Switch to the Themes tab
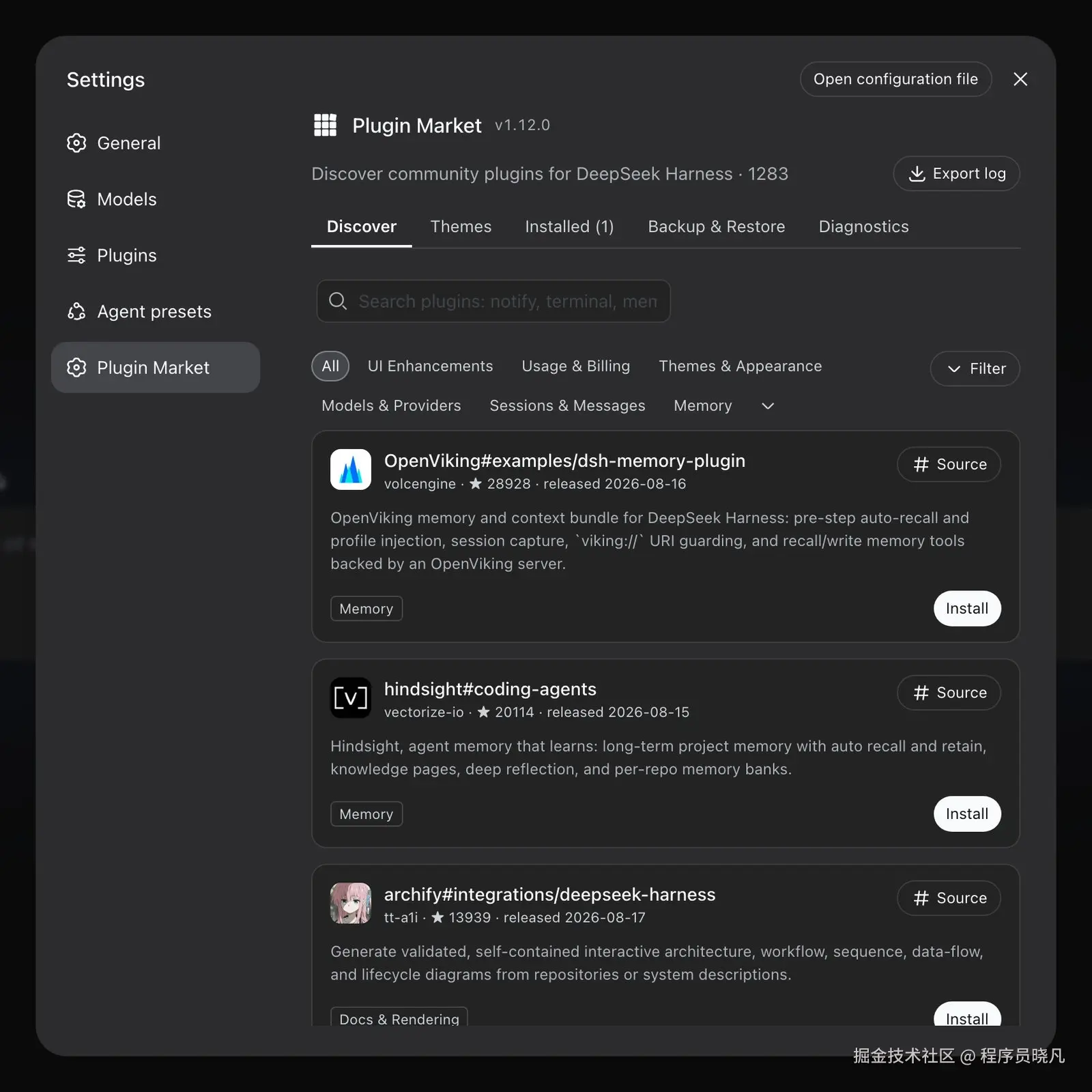1092x1092 pixels. (461, 227)
